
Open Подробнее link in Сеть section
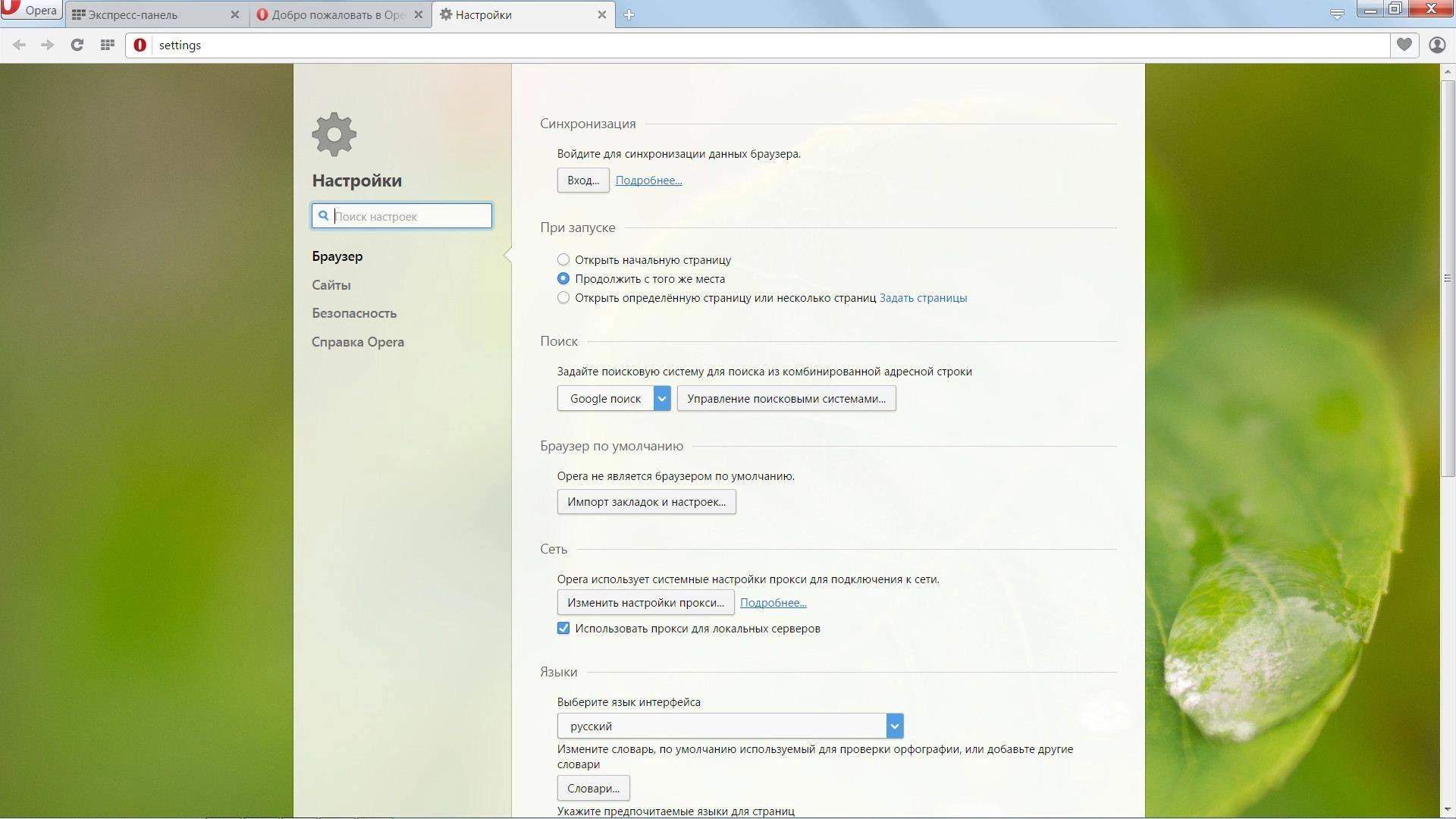point(773,603)
